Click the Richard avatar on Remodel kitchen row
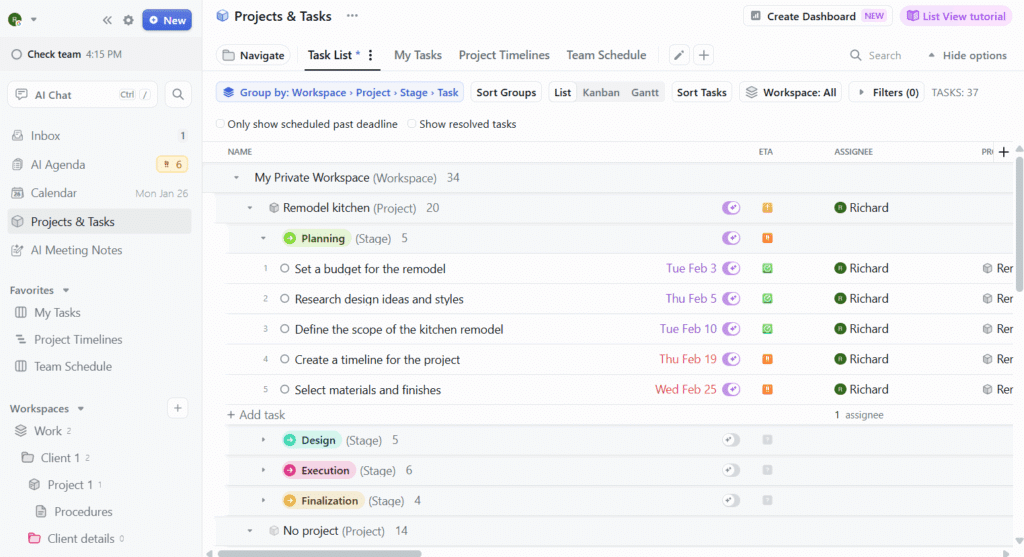This screenshot has width=1024, height=557. coord(840,208)
